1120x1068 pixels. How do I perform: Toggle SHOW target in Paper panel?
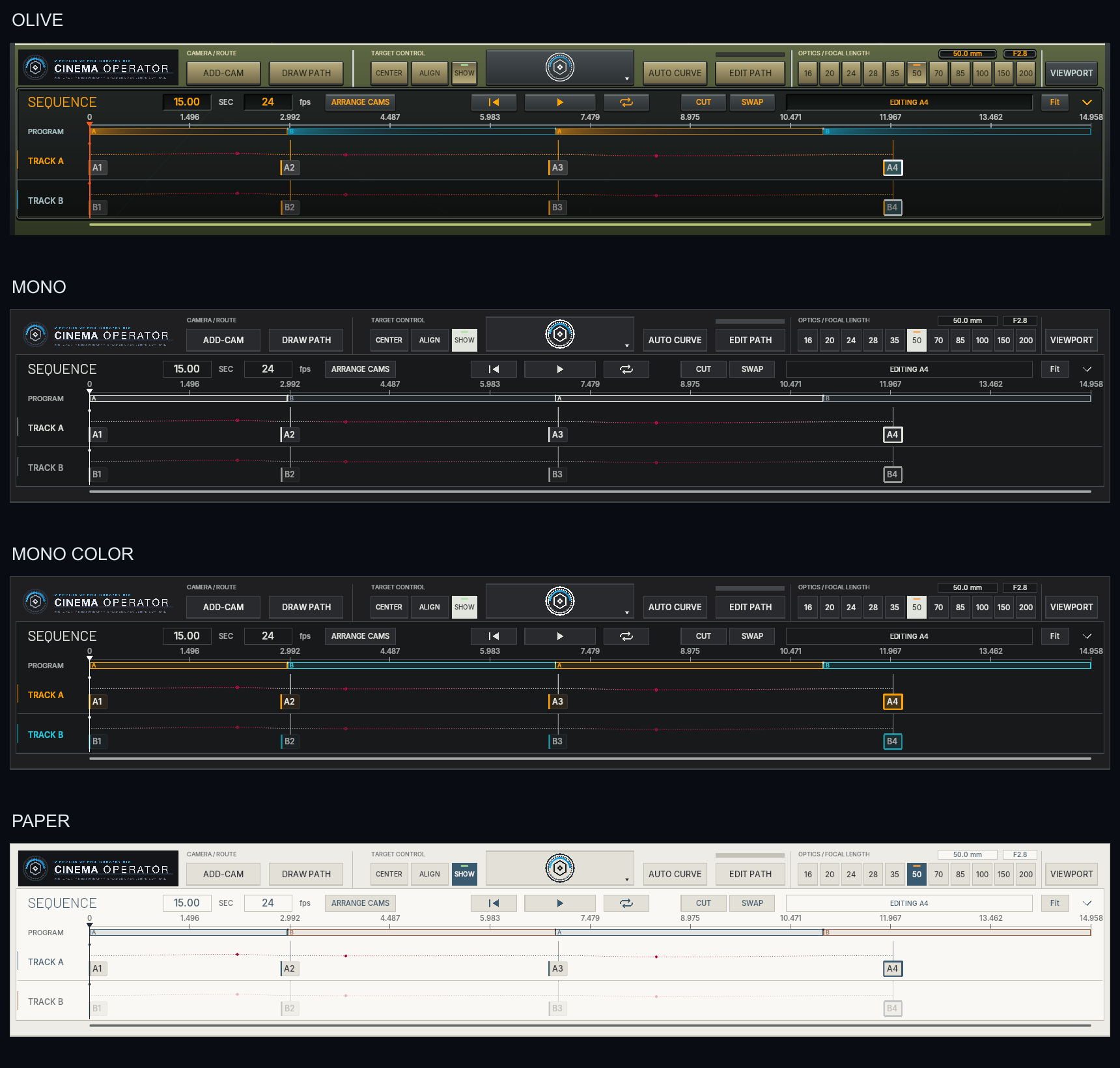click(x=464, y=874)
